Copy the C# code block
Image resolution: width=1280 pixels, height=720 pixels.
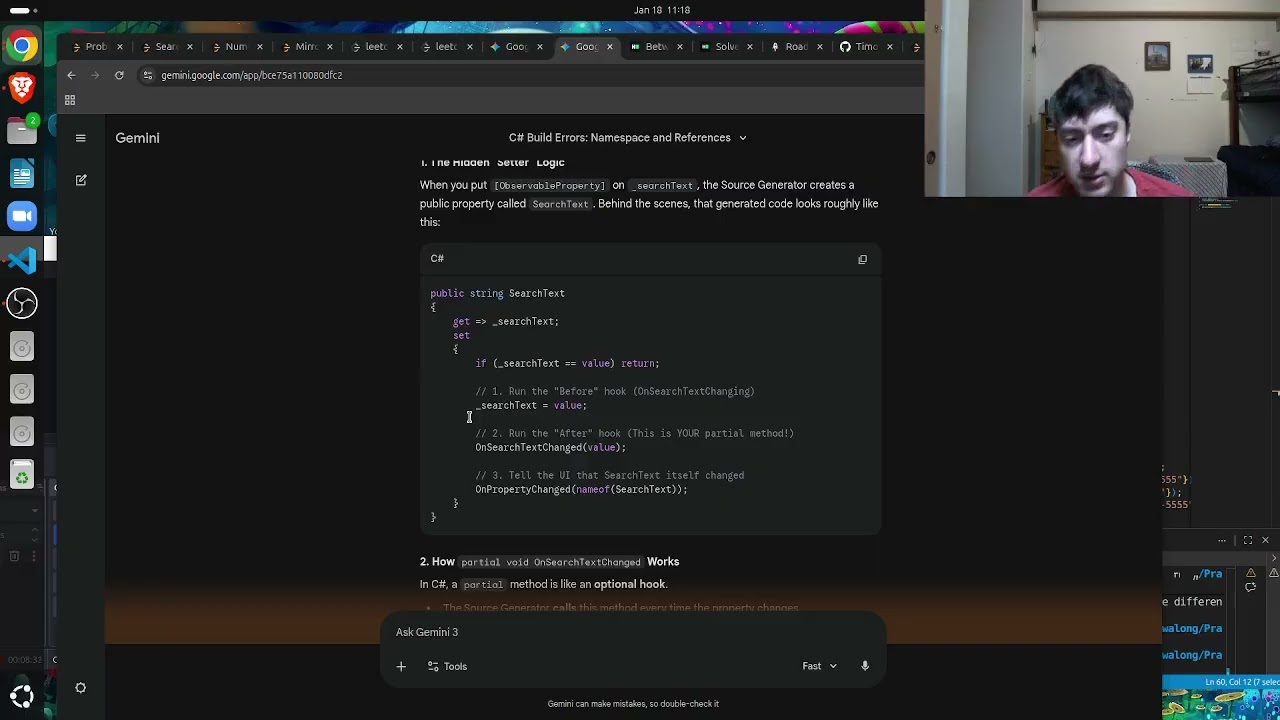pos(862,259)
